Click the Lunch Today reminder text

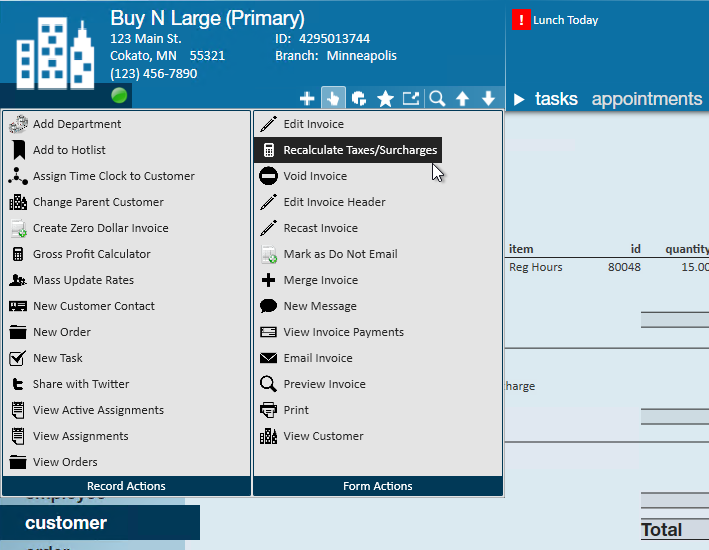tap(565, 20)
